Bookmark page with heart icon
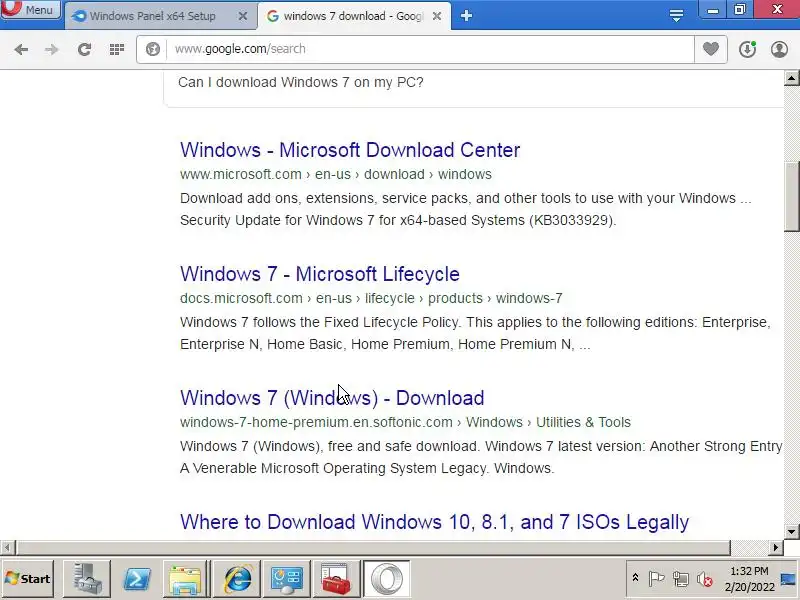The image size is (800, 600). coord(711,49)
